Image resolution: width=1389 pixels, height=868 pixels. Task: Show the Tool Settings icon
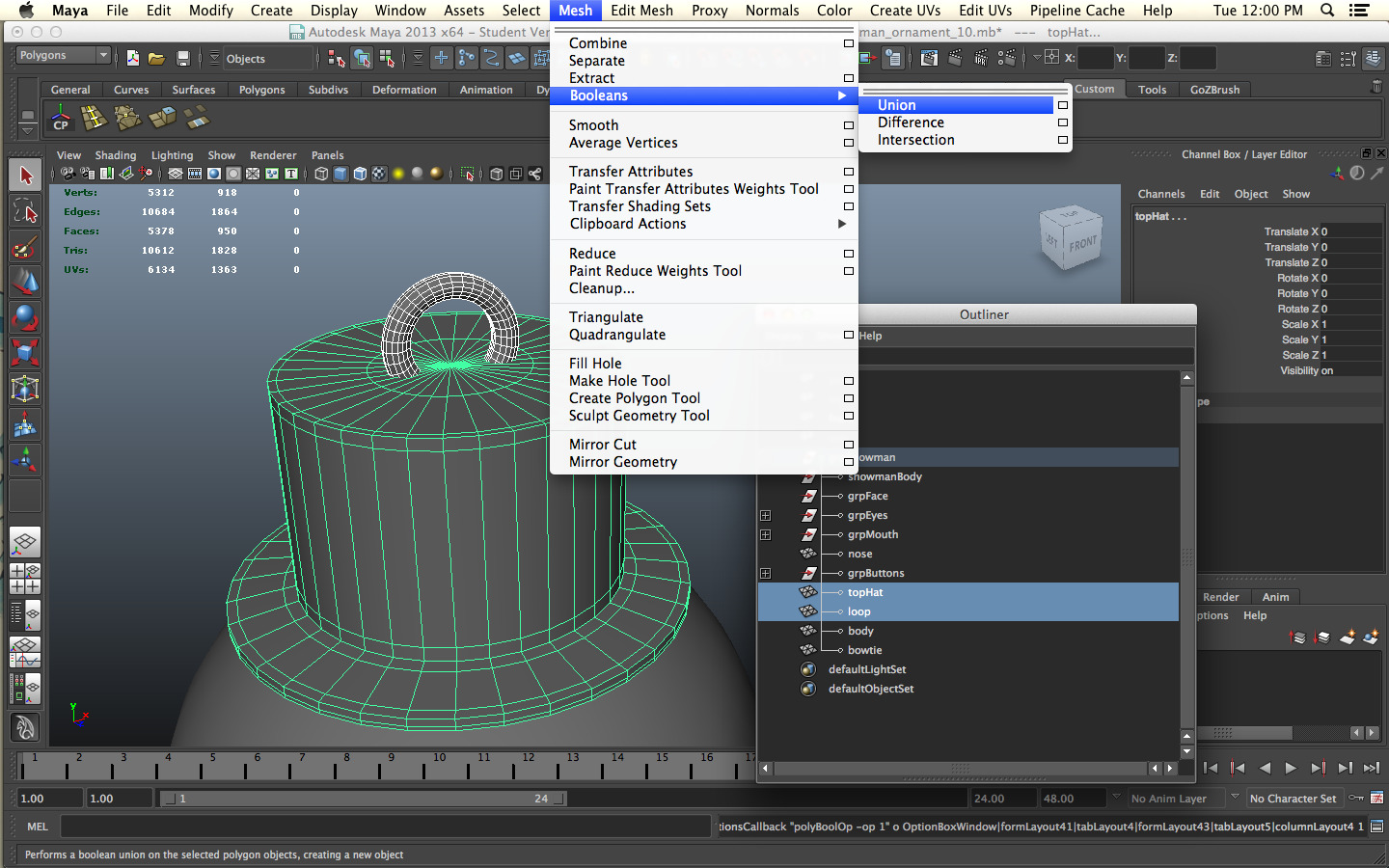tap(1348, 59)
